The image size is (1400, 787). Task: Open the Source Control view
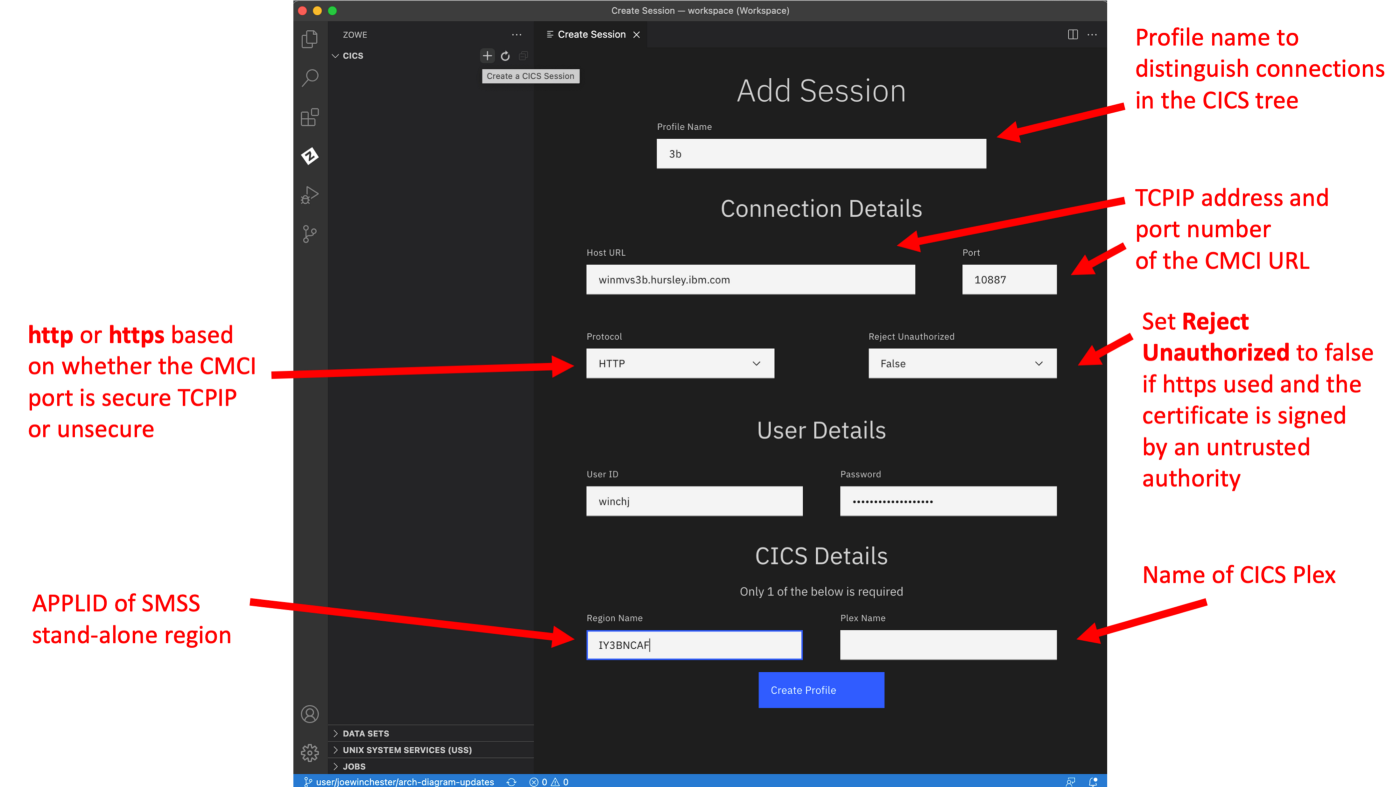click(310, 234)
